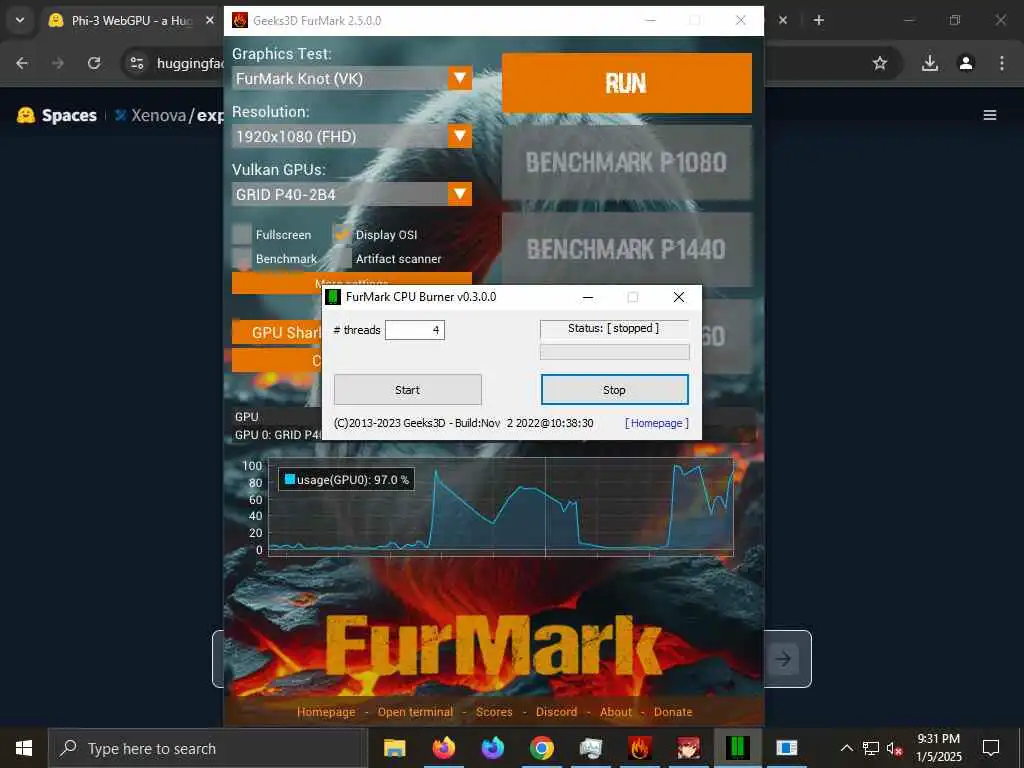Select the Phi-3 WebGPU browser tab
This screenshot has height=768, width=1024.
click(131, 21)
